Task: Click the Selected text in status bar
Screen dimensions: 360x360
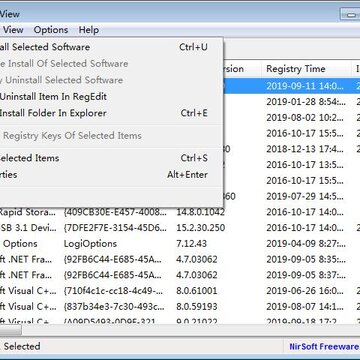Action: 22,347
